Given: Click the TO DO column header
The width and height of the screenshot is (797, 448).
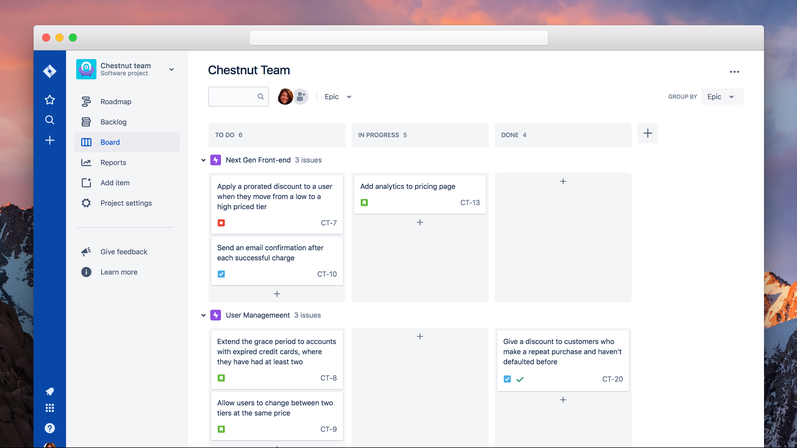Looking at the screenshot, I should coord(277,135).
